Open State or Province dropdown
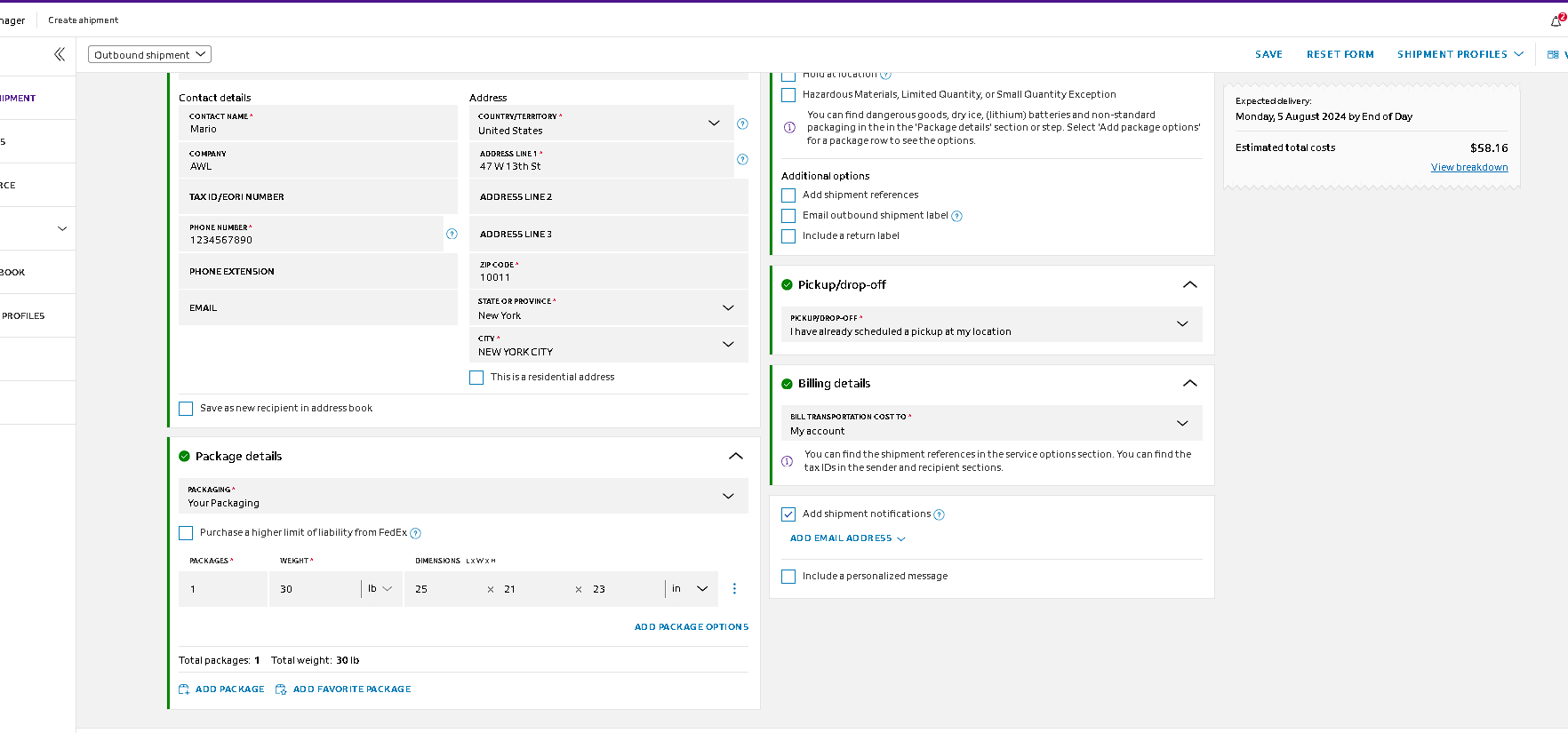 609,308
